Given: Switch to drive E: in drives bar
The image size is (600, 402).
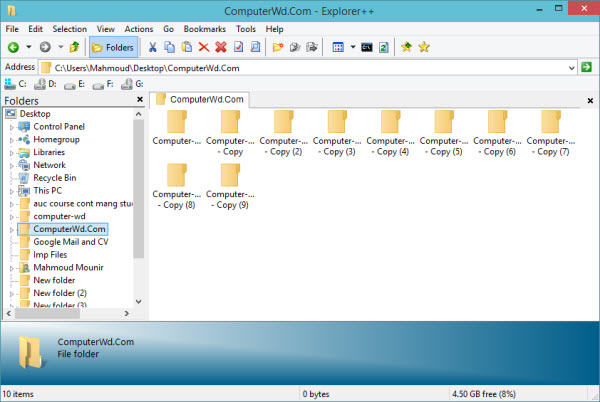Looking at the screenshot, I should tap(74, 84).
